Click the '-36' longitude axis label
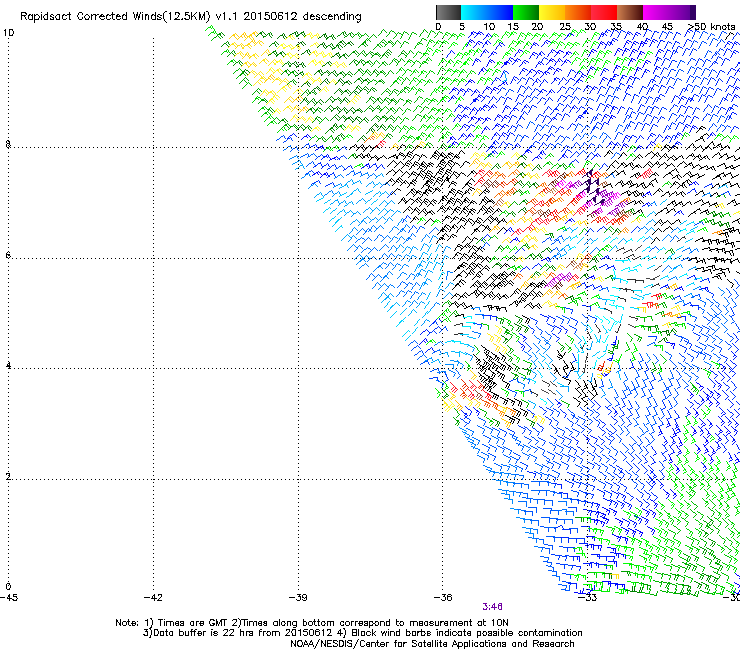 443,598
